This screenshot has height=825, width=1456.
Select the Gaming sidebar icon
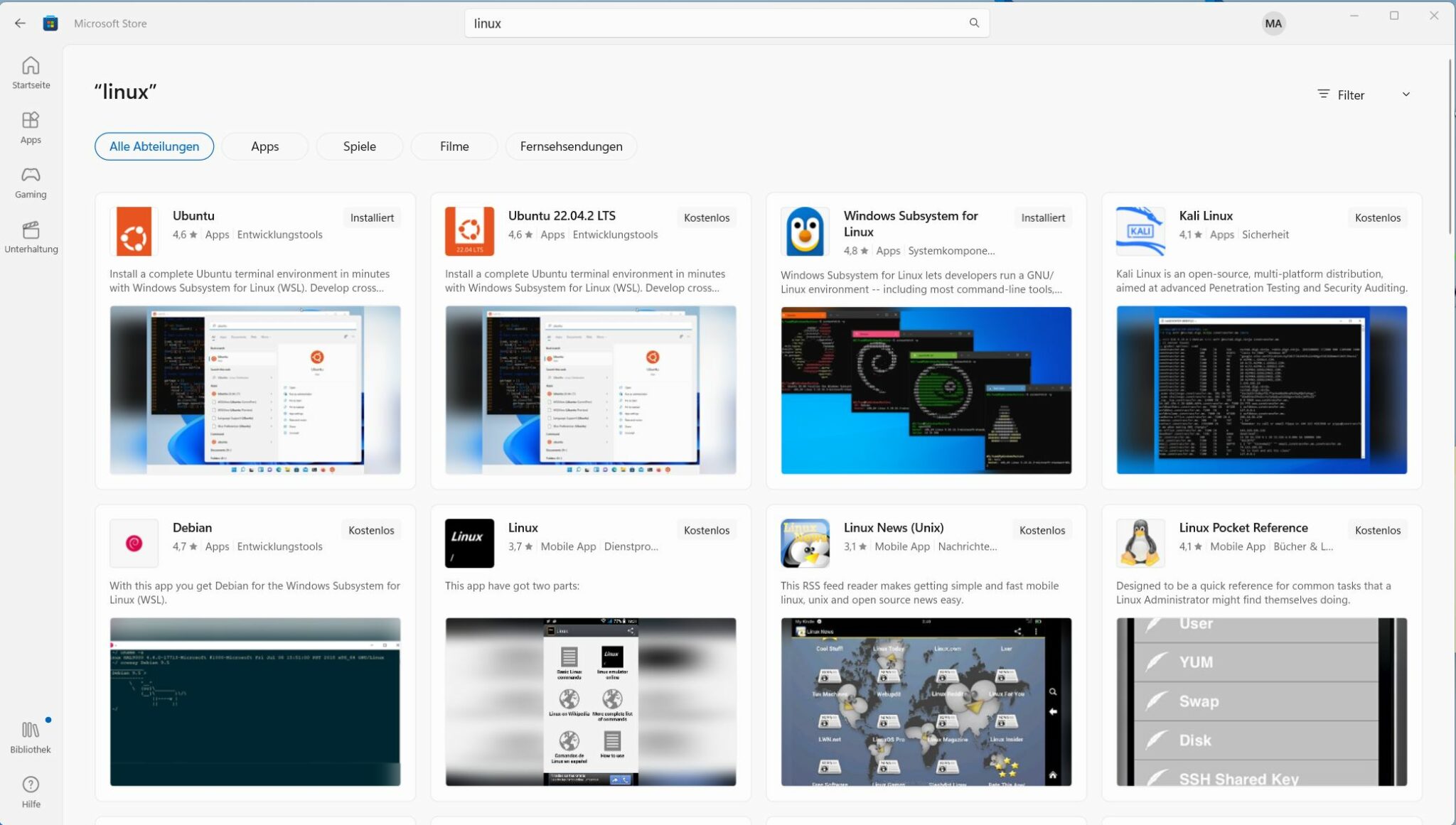31,183
